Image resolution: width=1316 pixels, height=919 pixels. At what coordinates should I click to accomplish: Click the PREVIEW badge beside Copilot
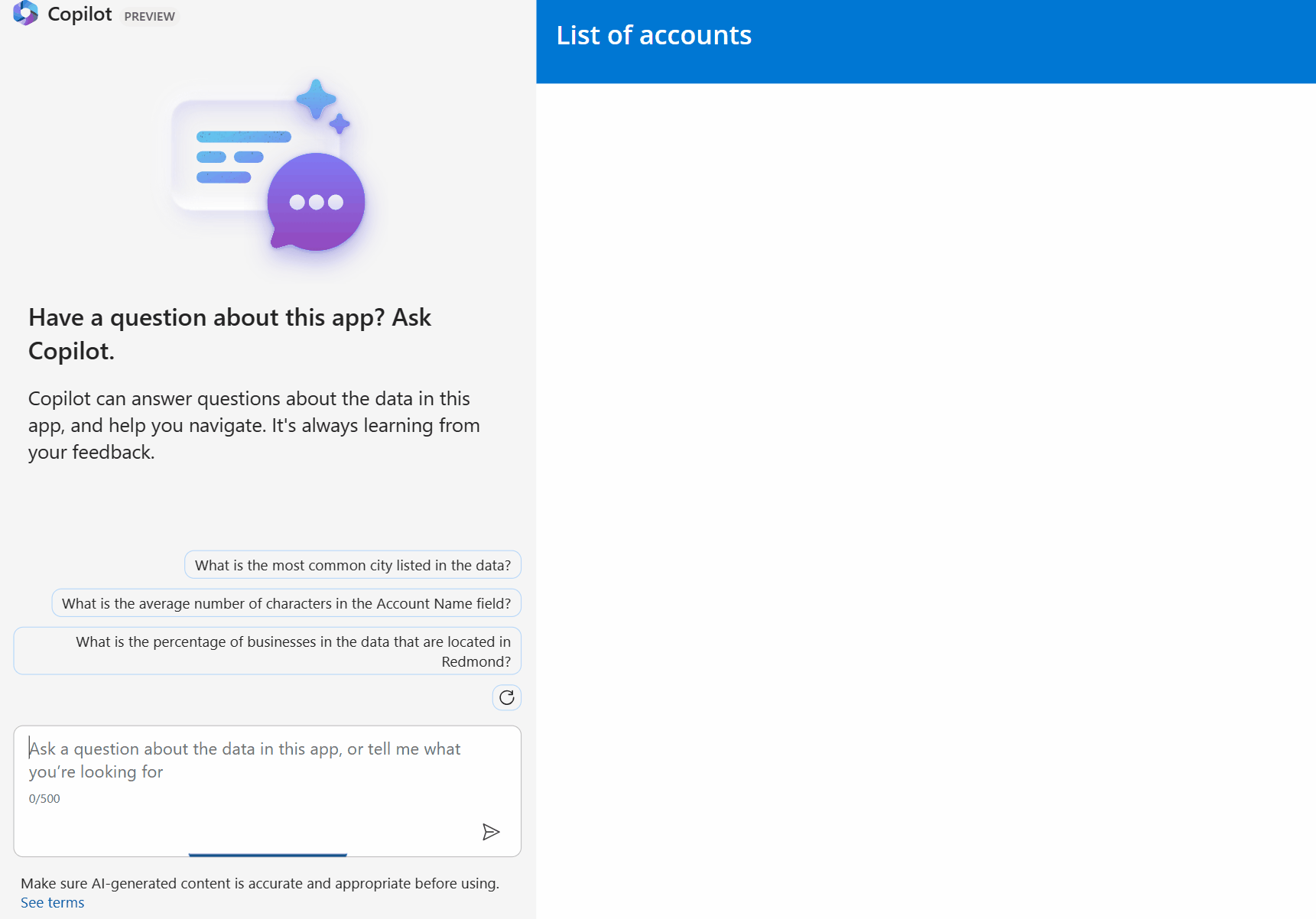pos(149,16)
